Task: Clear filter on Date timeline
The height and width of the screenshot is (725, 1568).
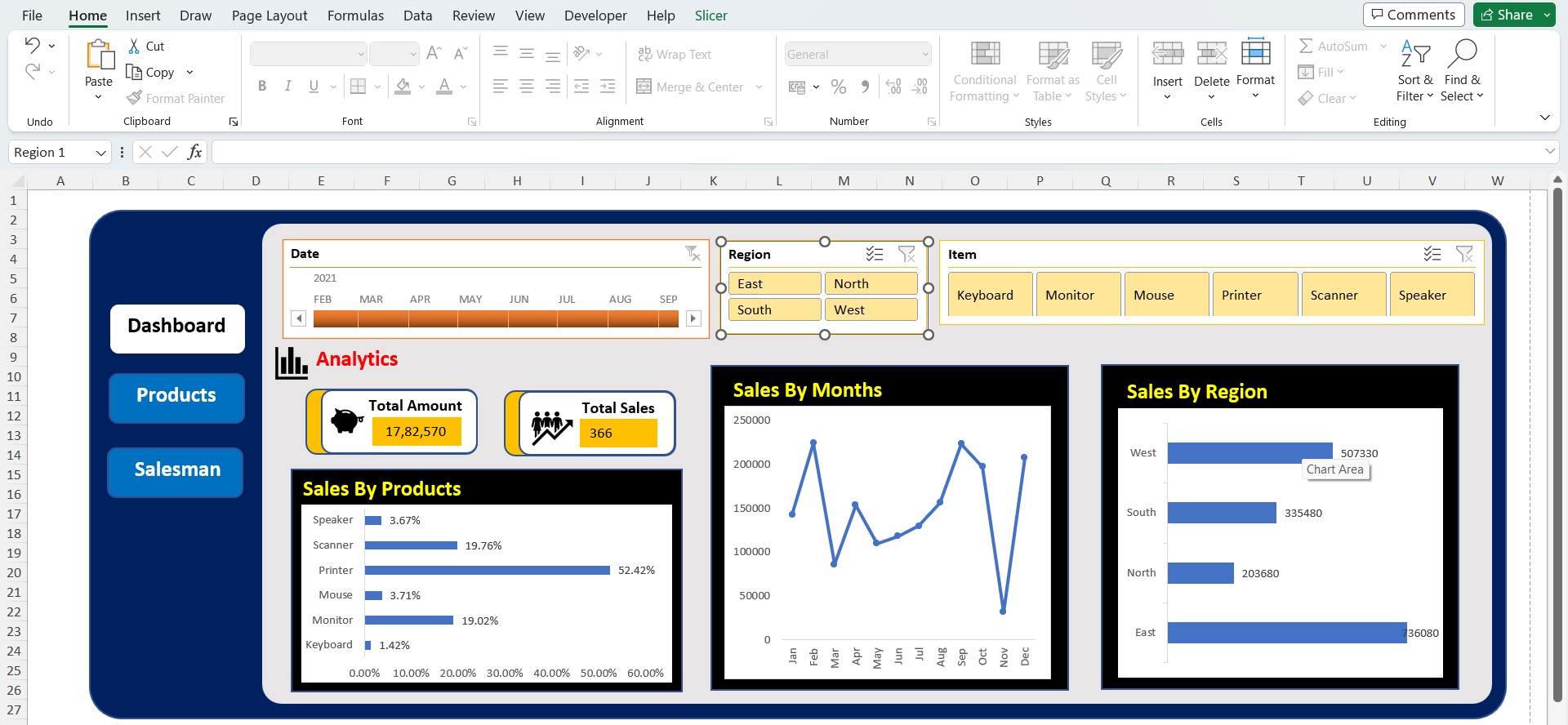Action: point(693,254)
